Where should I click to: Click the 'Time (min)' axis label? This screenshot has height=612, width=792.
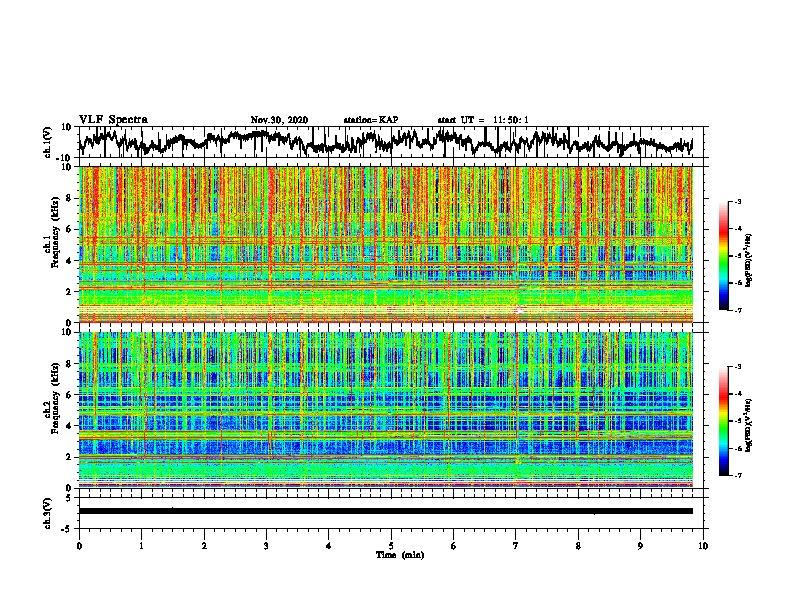click(400, 555)
